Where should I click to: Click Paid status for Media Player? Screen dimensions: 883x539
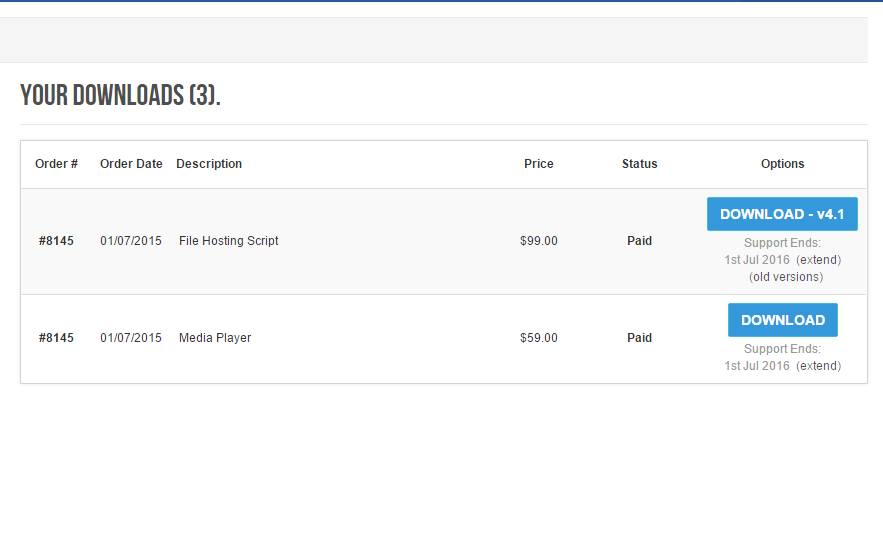click(x=640, y=338)
